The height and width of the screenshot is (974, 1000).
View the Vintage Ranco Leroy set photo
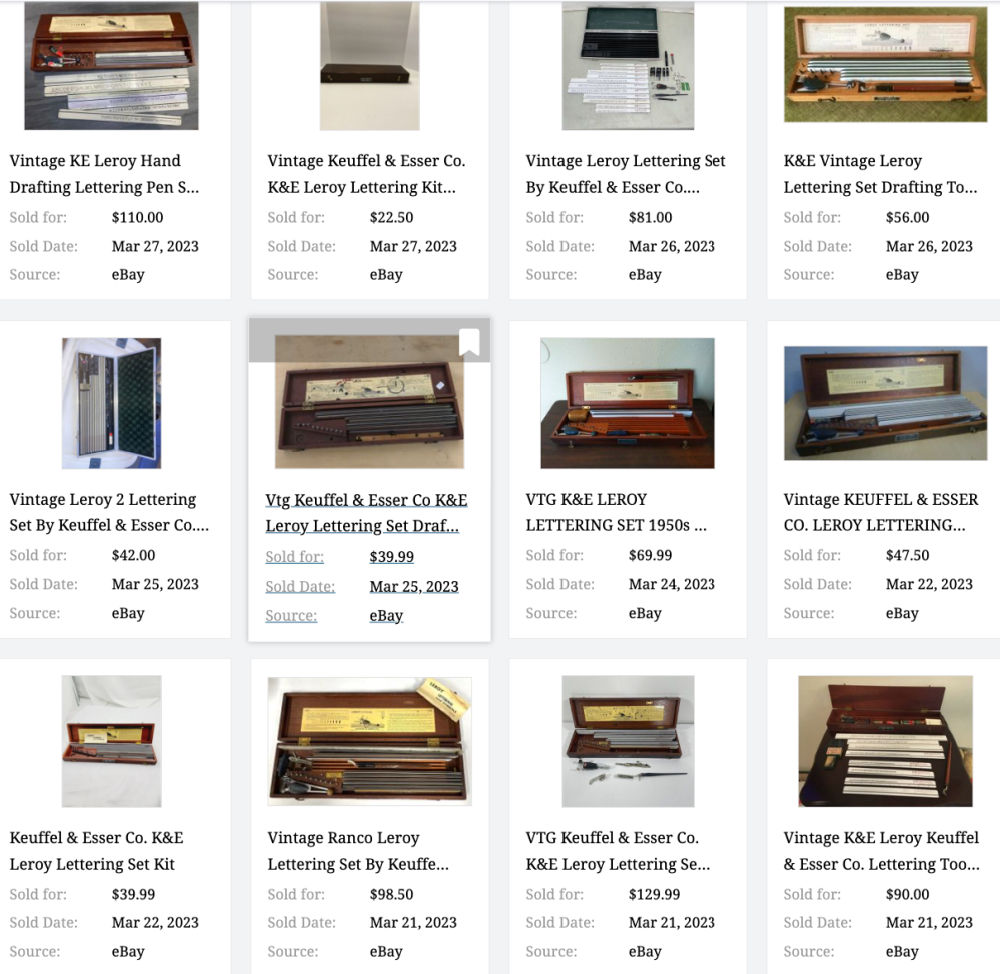[369, 741]
